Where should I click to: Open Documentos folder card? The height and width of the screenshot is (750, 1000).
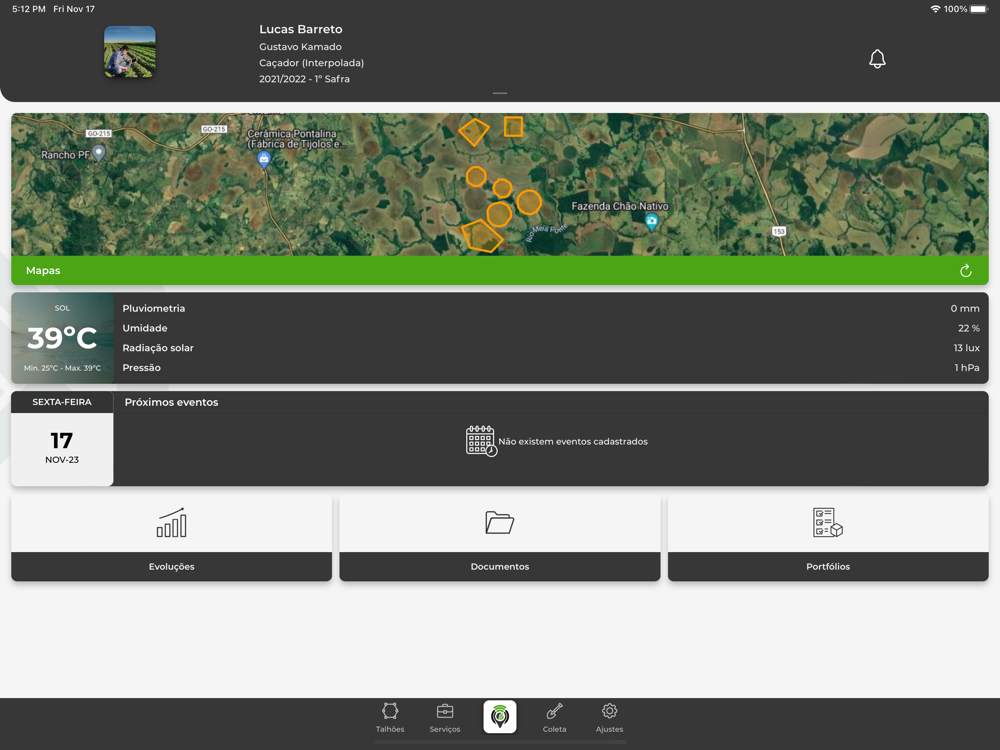(500, 538)
